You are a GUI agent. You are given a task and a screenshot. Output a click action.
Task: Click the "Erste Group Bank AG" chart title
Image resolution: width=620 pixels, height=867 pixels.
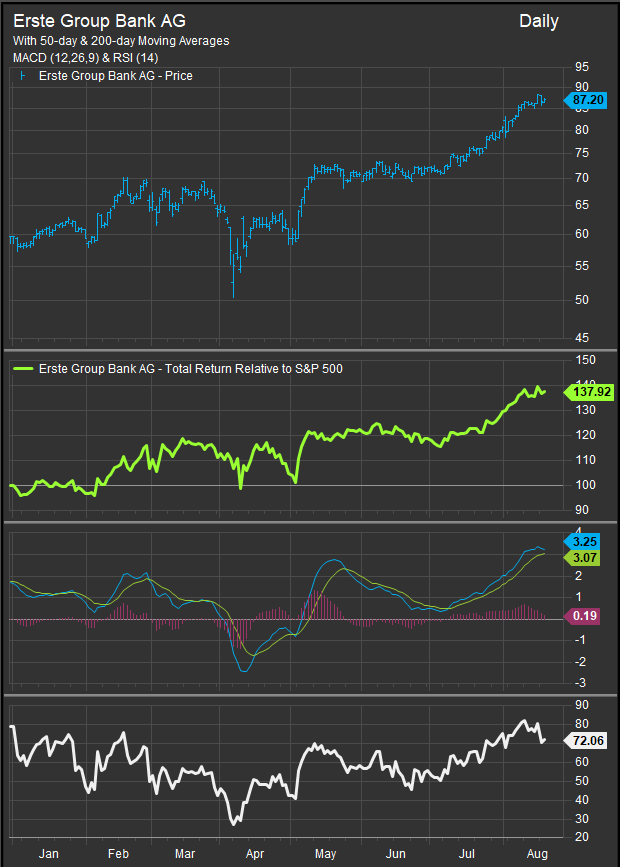pyautogui.click(x=99, y=21)
